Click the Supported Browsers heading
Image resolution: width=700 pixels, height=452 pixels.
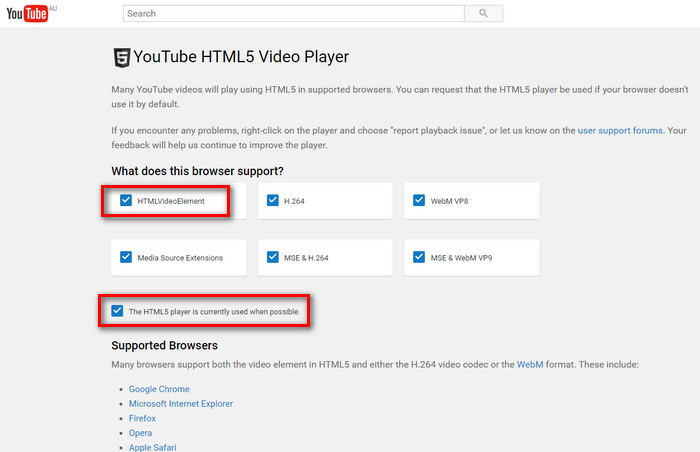coord(164,345)
